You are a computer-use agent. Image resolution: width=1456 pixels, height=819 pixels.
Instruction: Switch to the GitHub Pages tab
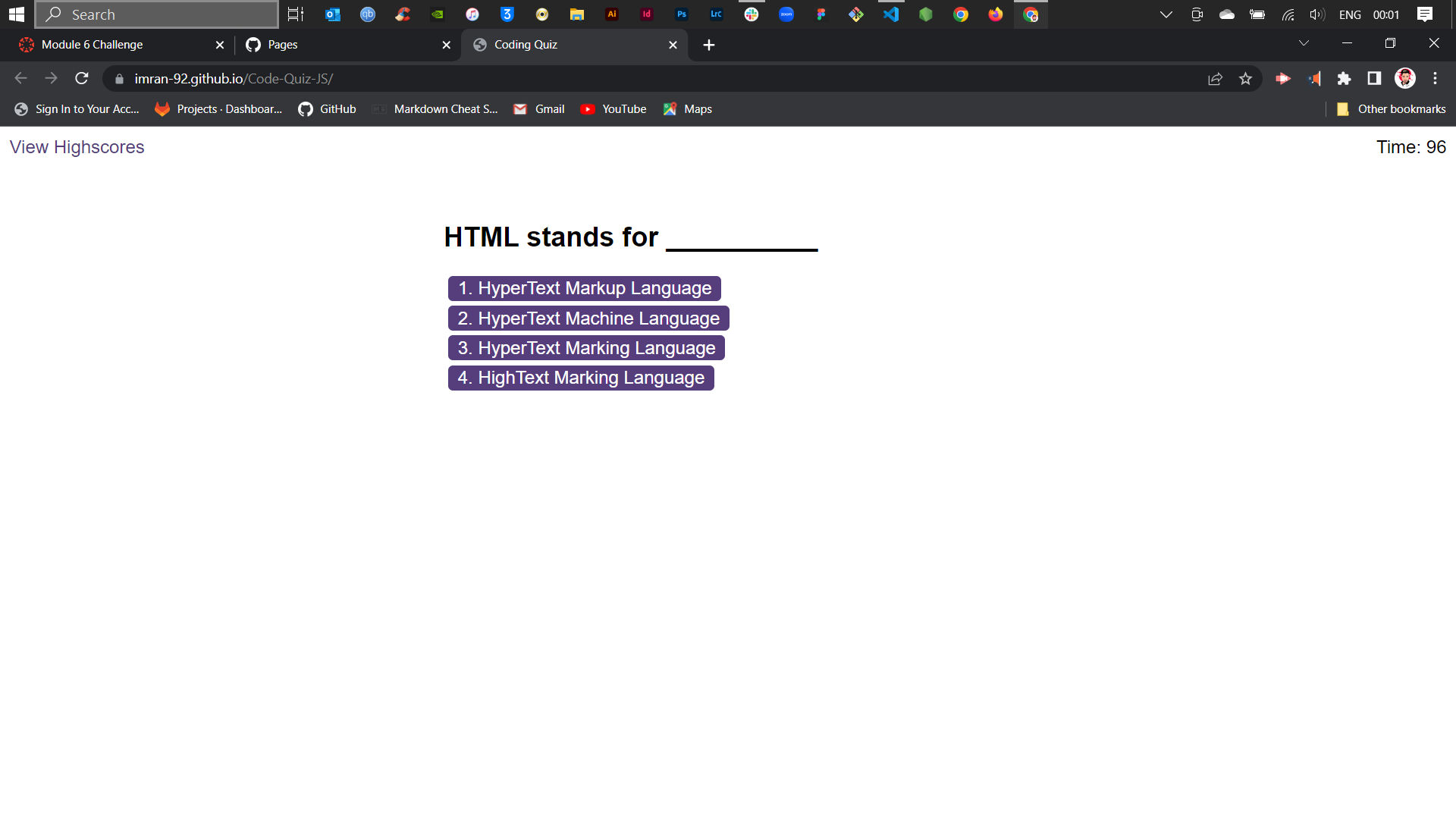341,45
